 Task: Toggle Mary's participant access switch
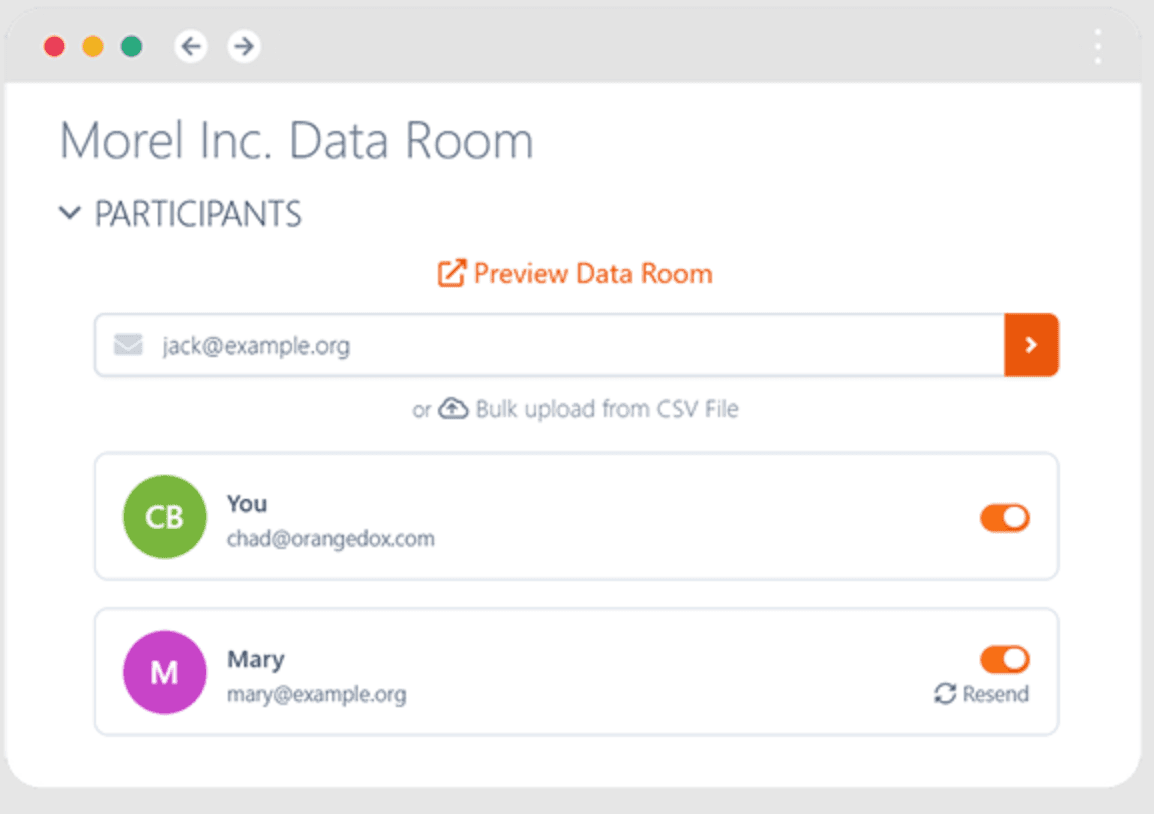(1004, 660)
